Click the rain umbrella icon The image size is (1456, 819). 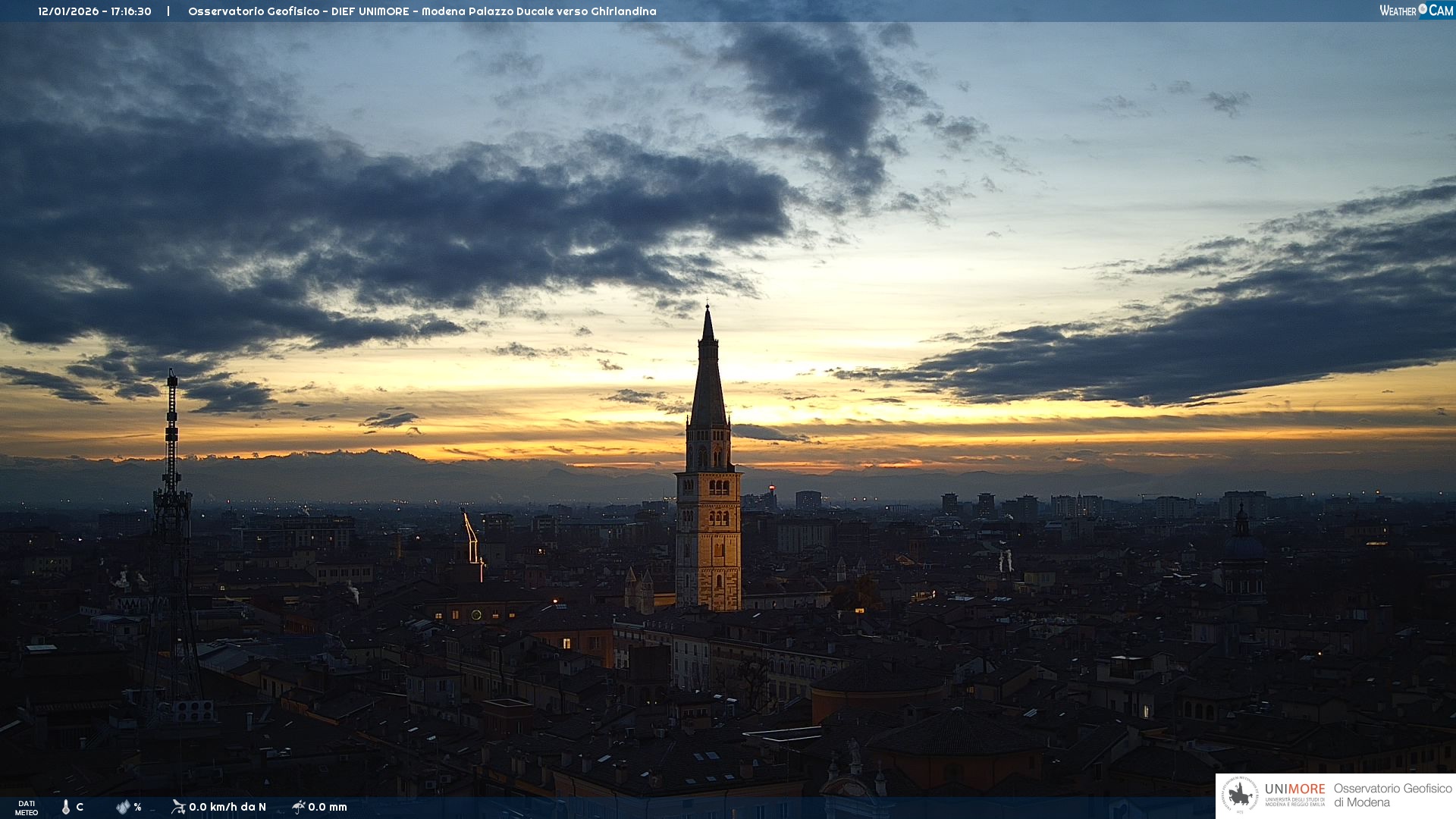tap(299, 807)
